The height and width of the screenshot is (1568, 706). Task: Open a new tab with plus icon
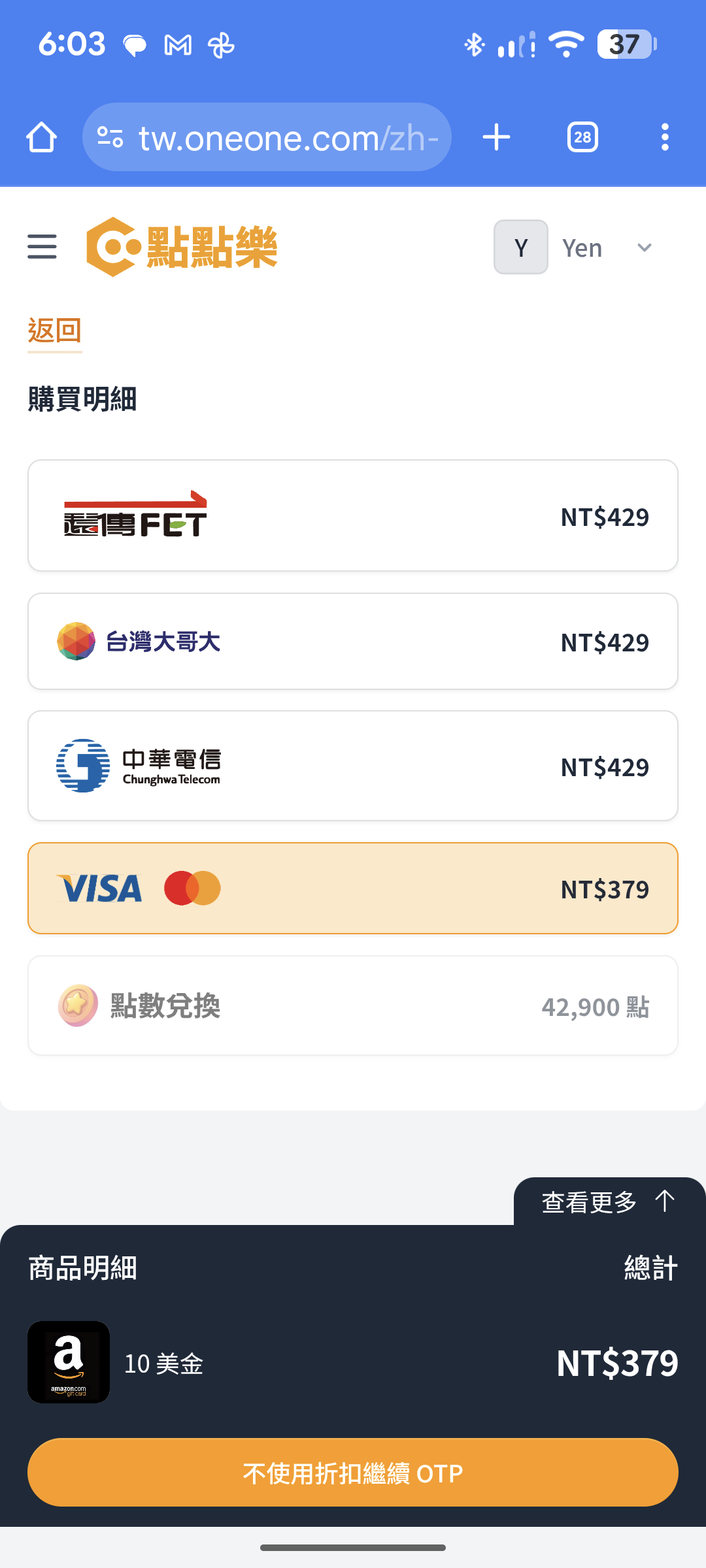coord(496,137)
